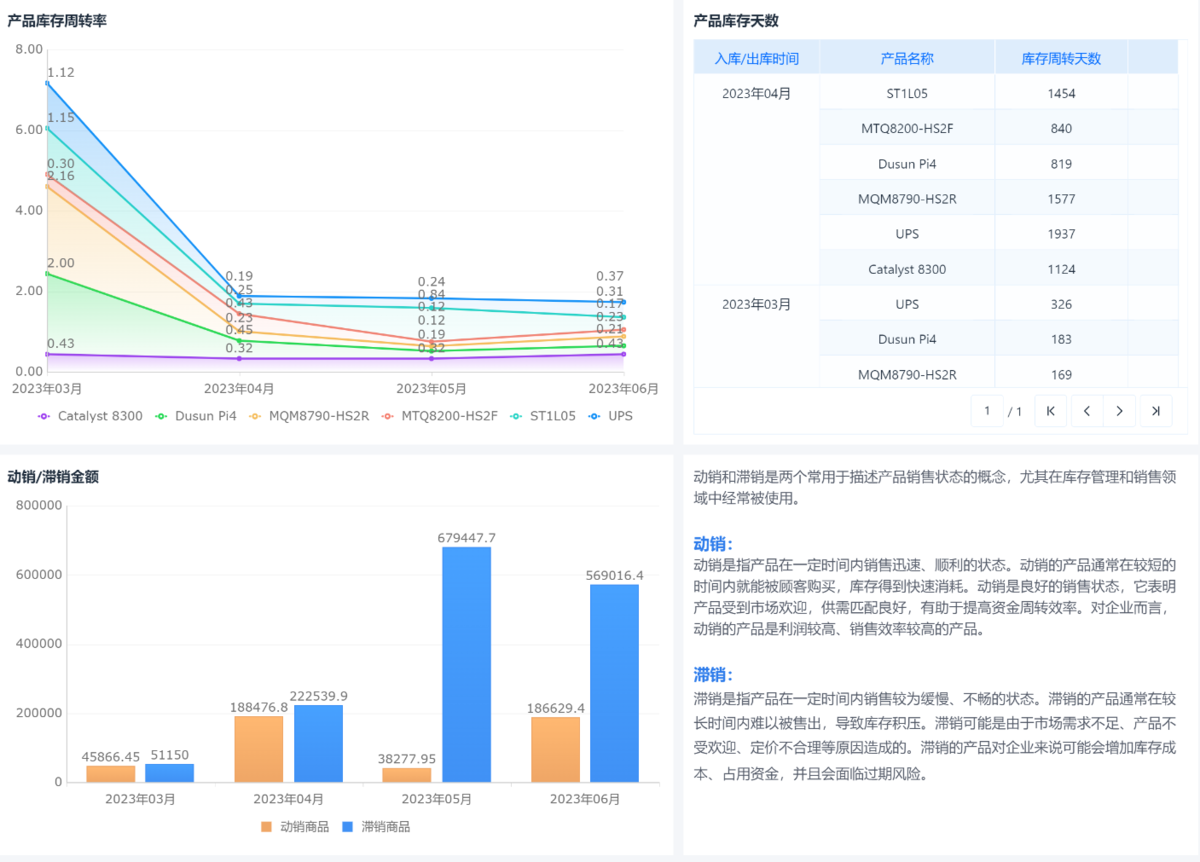Viewport: 1200px width, 862px height.
Task: Select the turnover days value 183
Action: (x=1061, y=339)
